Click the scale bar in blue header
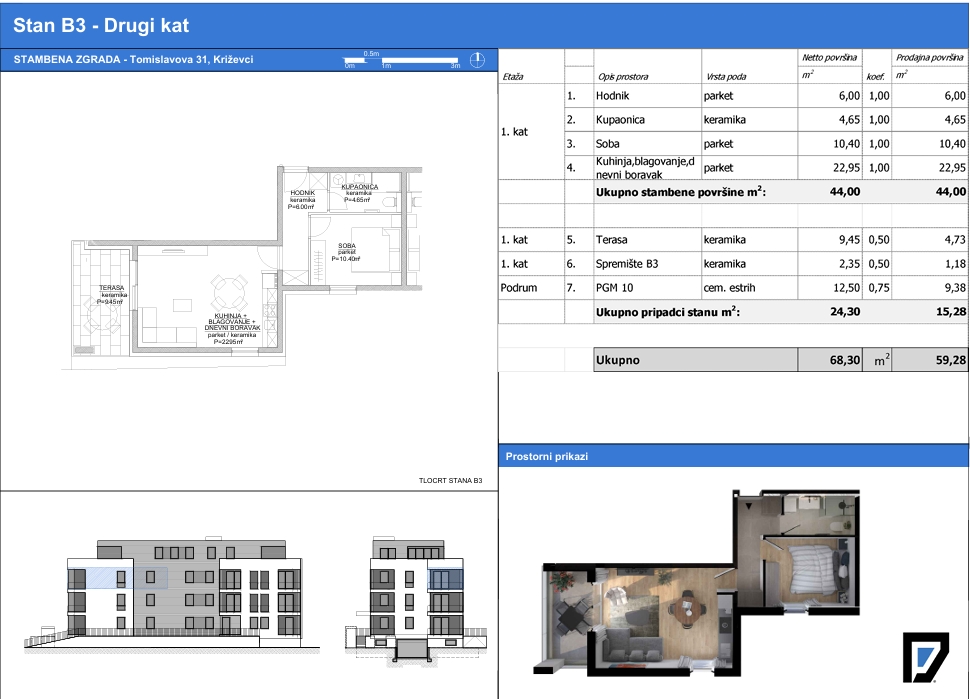The width and height of the screenshot is (970, 699). 403,61
